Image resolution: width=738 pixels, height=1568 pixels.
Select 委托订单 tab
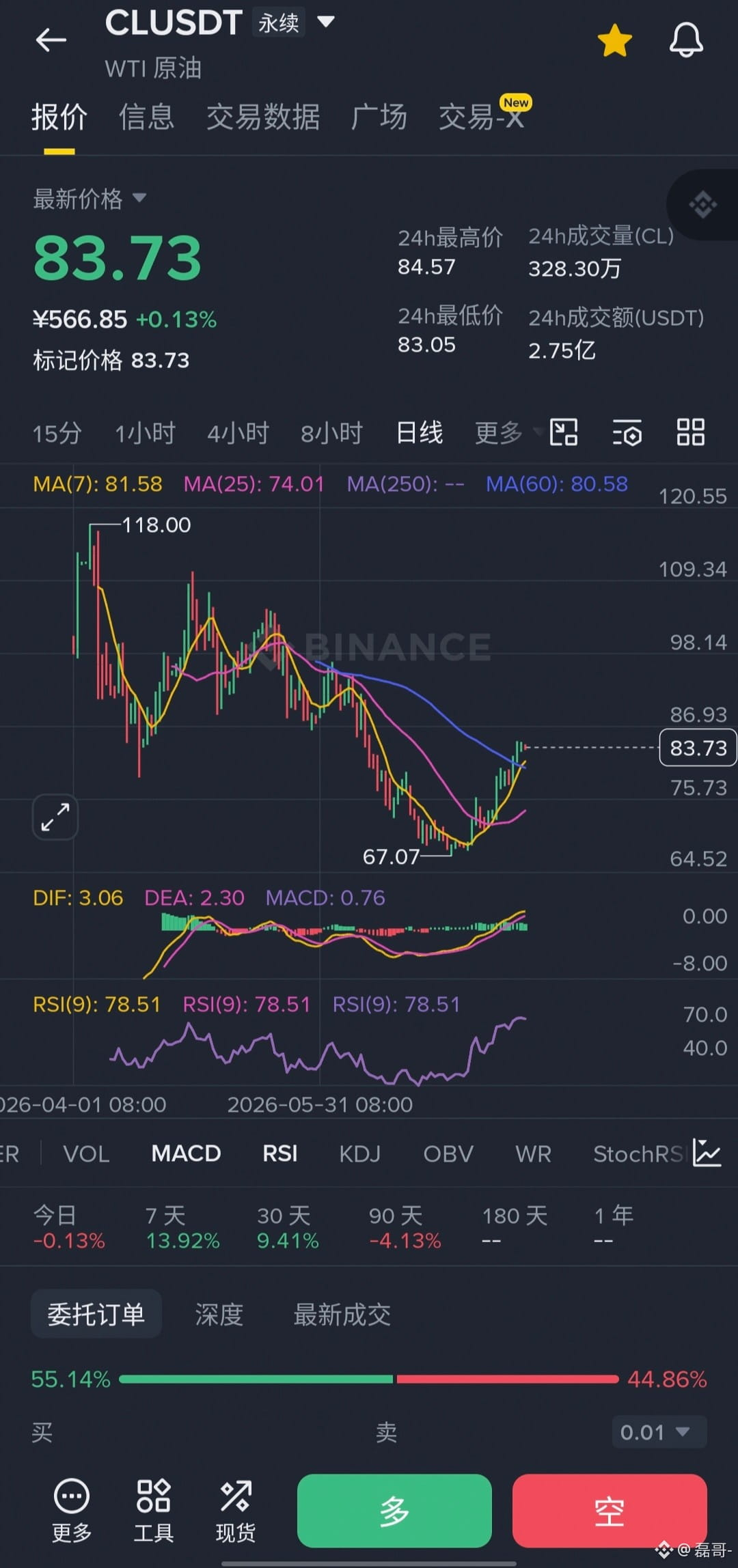96,1314
